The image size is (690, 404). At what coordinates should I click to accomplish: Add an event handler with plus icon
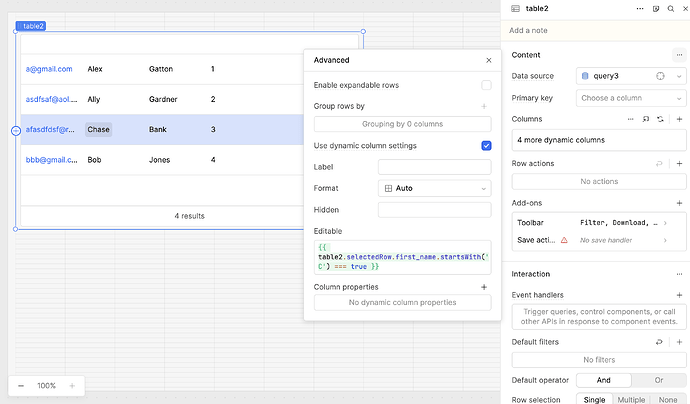[679, 295]
